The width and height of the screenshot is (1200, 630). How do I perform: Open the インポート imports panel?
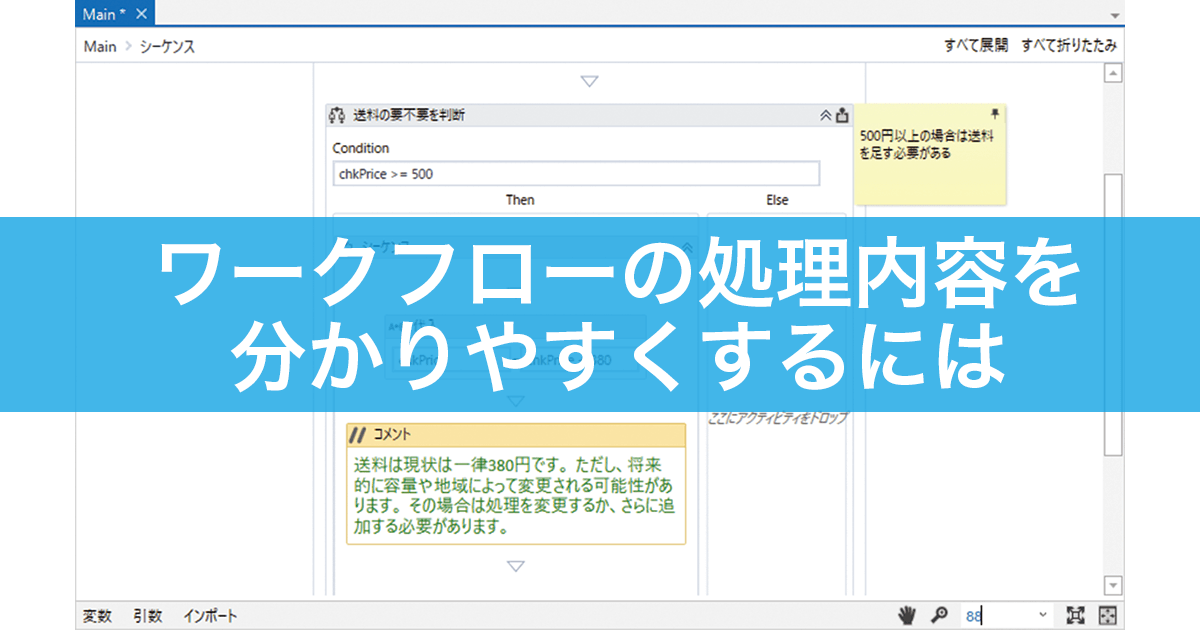(x=210, y=616)
